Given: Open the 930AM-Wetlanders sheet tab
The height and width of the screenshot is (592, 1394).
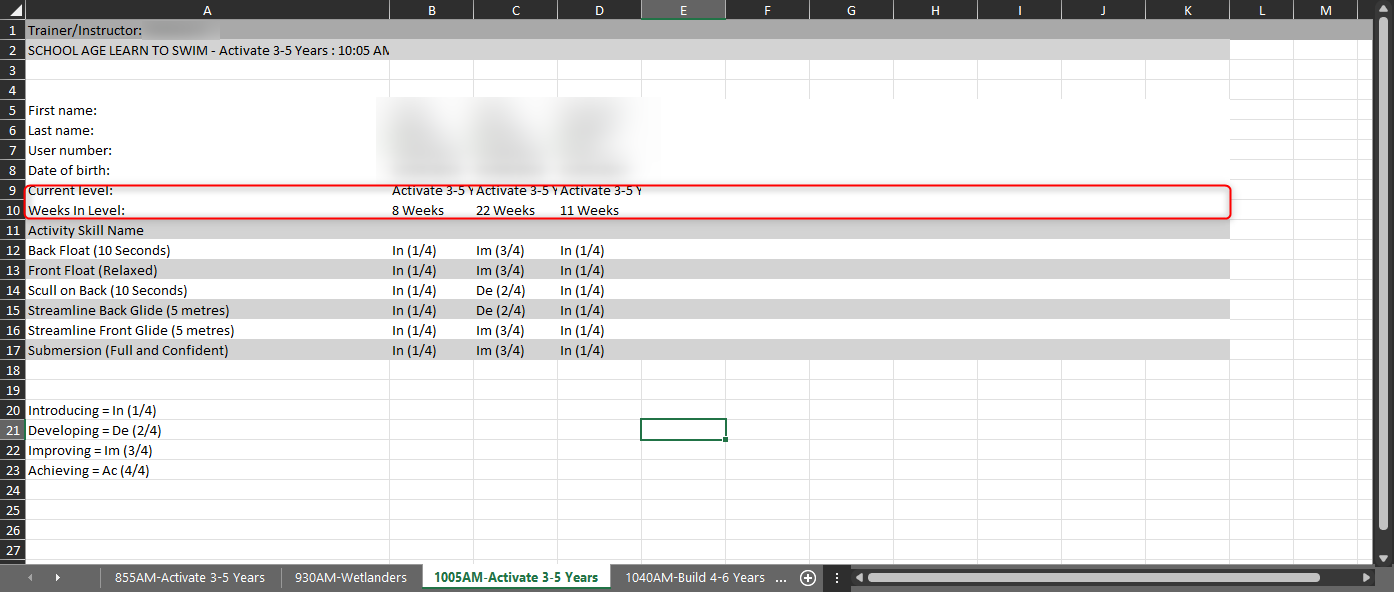Looking at the screenshot, I should (x=351, y=578).
